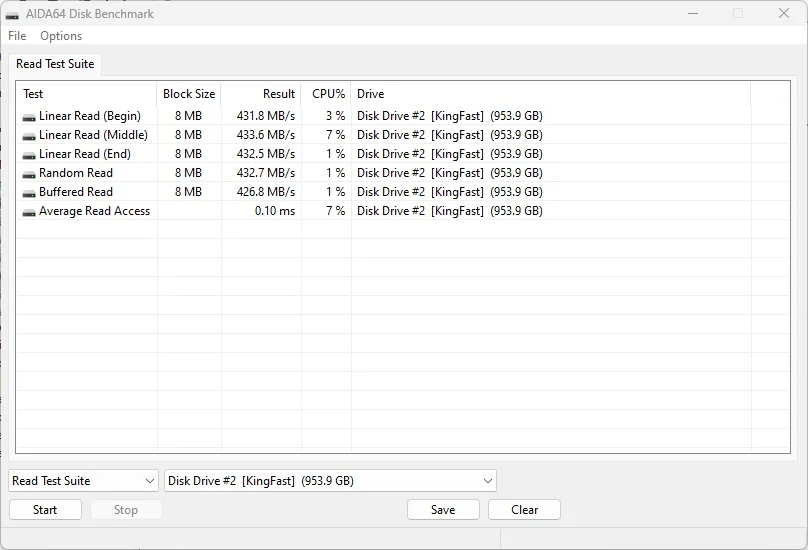Click the 431.8 MB/s result value
The image size is (808, 550).
pyautogui.click(x=266, y=116)
